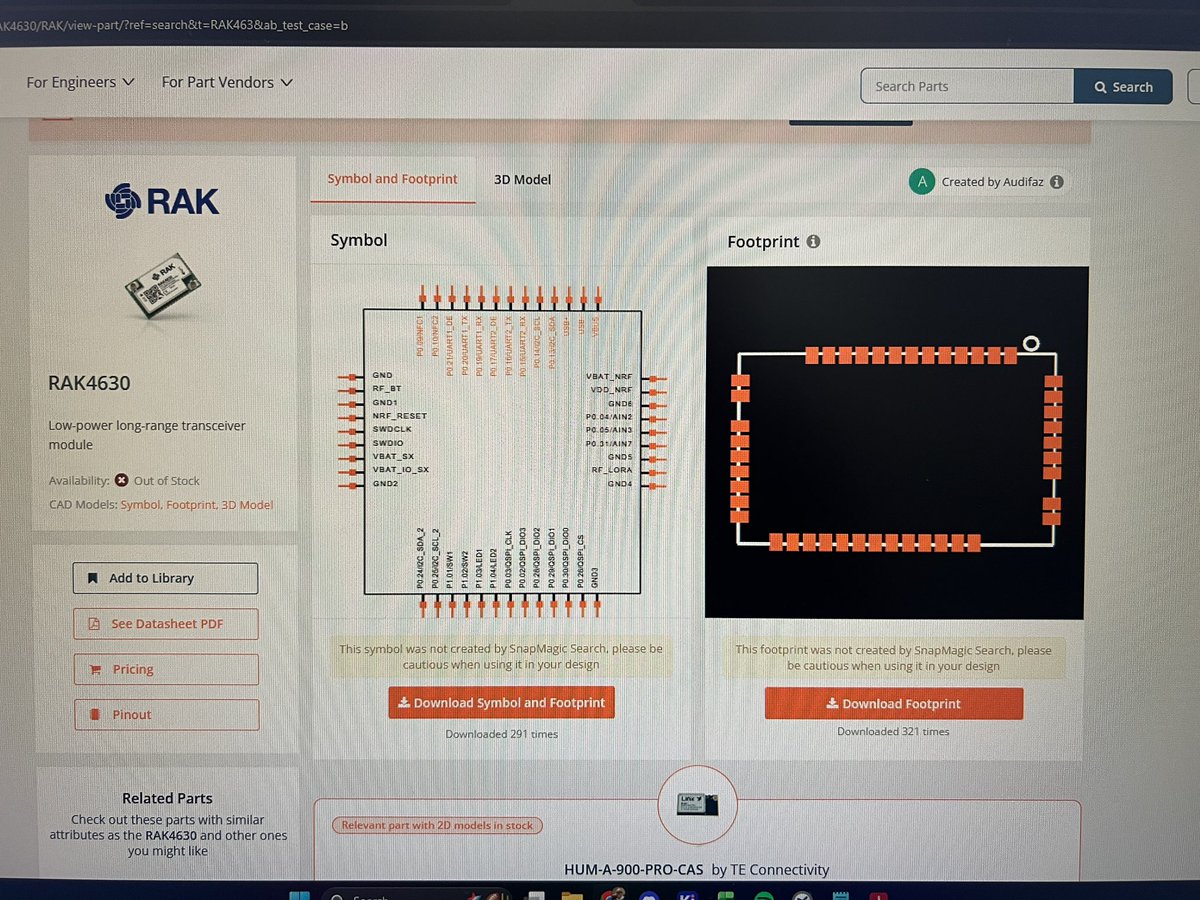Click the footprint preview image
The image size is (1200, 900).
pos(895,442)
